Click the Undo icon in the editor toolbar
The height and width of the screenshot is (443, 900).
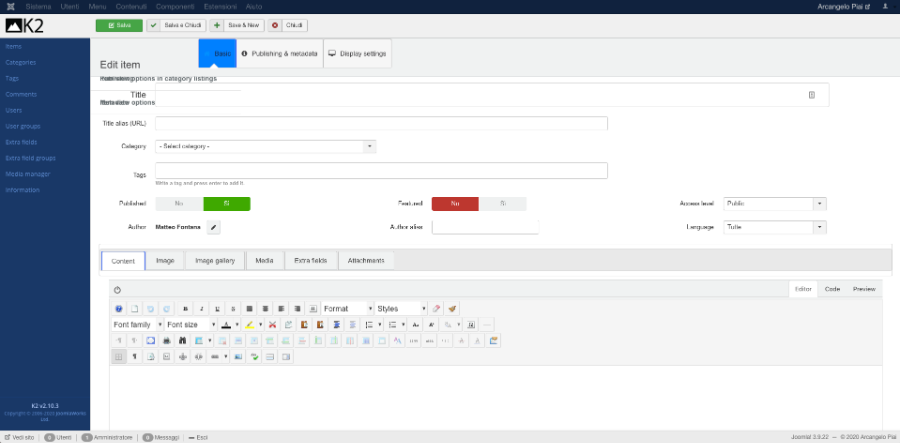(x=150, y=308)
